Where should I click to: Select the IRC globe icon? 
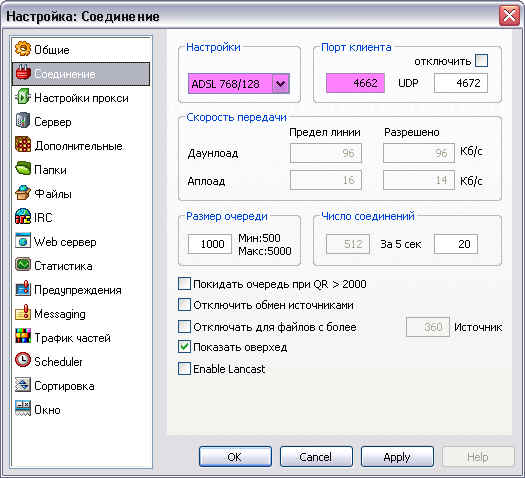(x=23, y=217)
